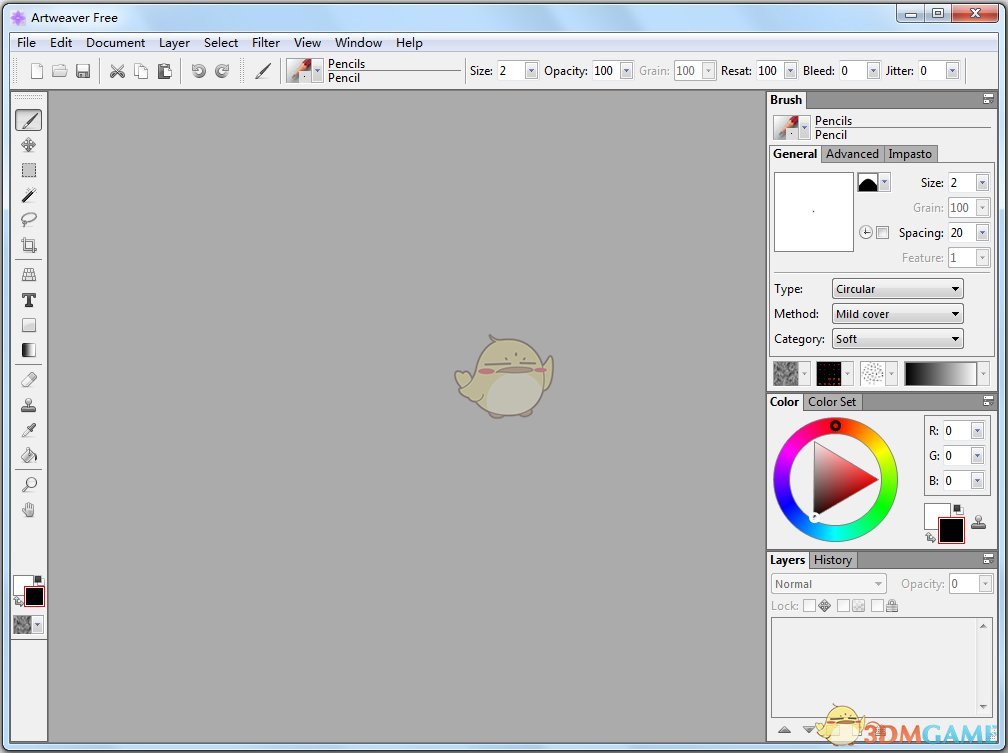Activate the Paint Bucket tool
Image resolution: width=1008 pixels, height=753 pixels.
(x=28, y=455)
